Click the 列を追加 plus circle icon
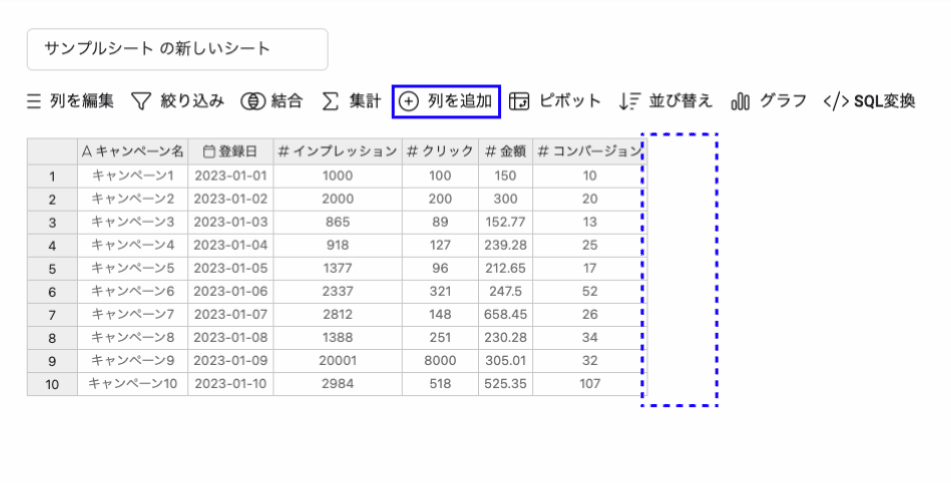Screen dimensions: 951x483 409,101
